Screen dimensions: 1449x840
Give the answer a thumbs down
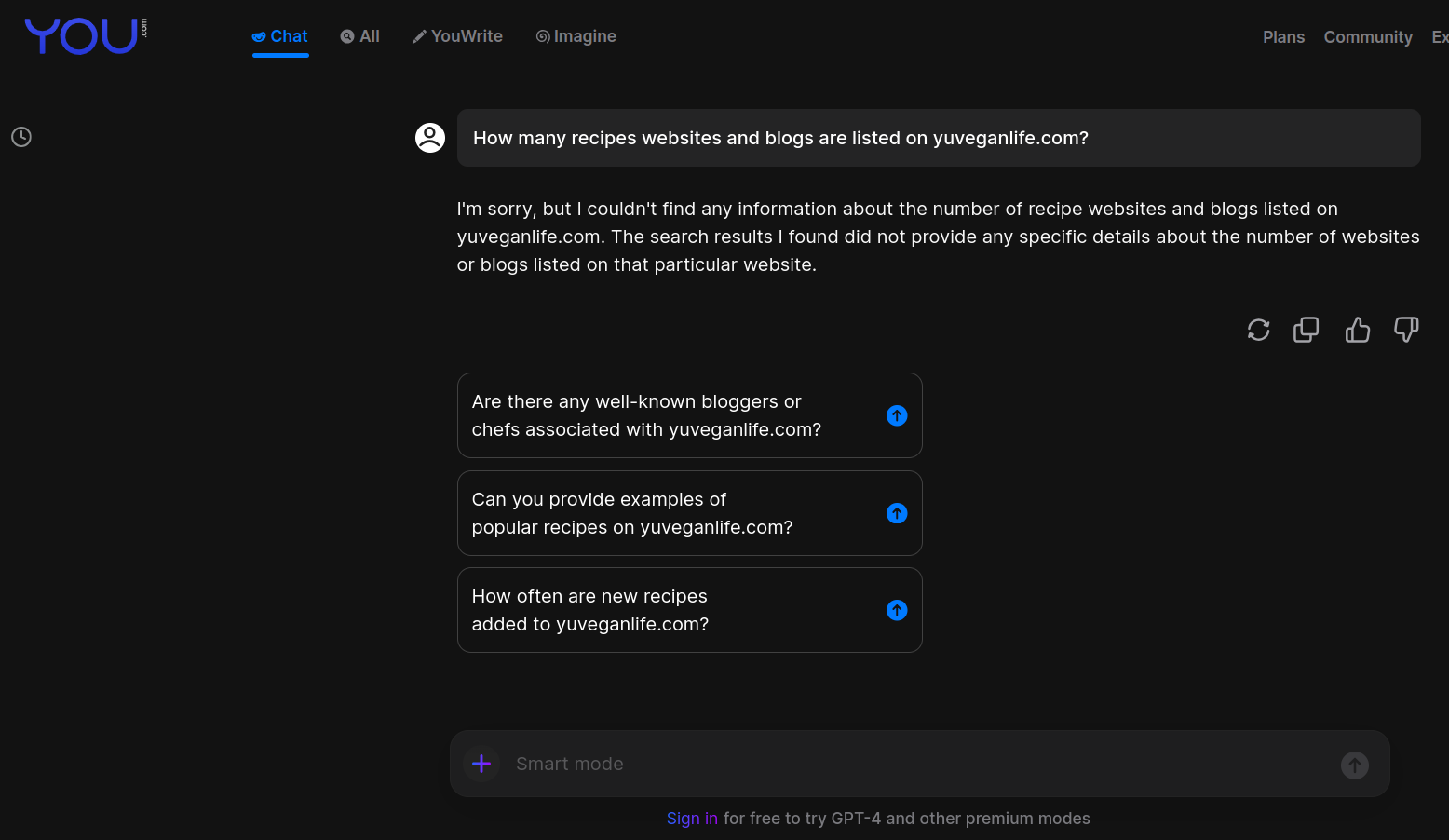click(x=1406, y=330)
